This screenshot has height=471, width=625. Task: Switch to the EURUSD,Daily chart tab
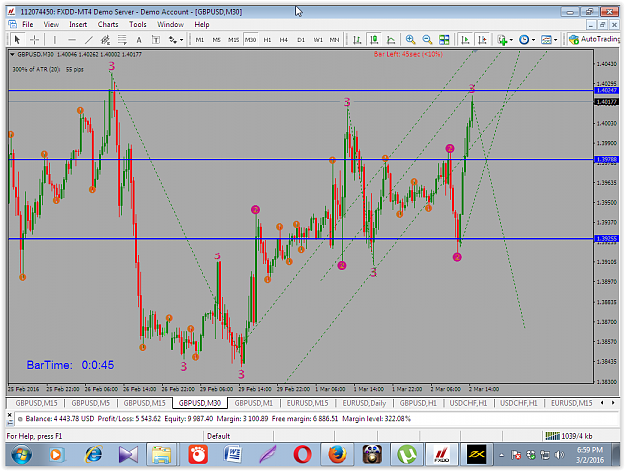[364, 403]
